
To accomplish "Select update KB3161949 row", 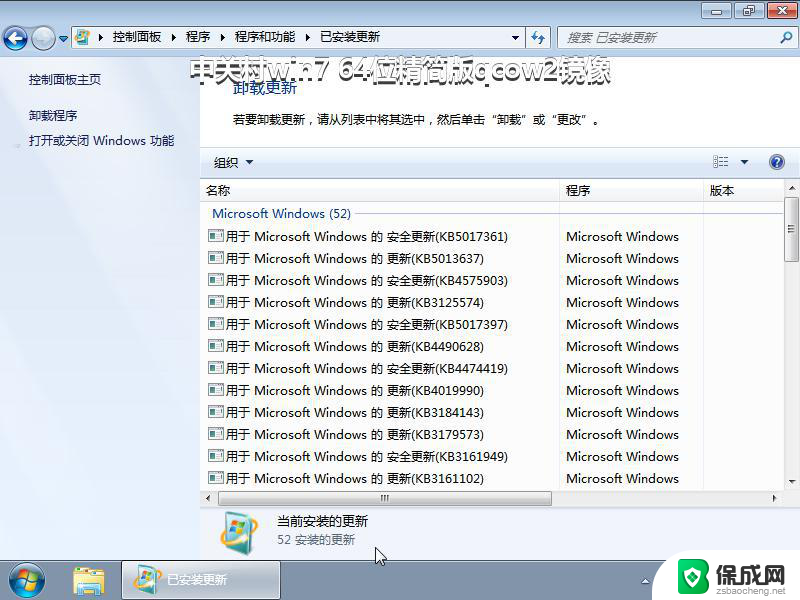I will pos(492,456).
